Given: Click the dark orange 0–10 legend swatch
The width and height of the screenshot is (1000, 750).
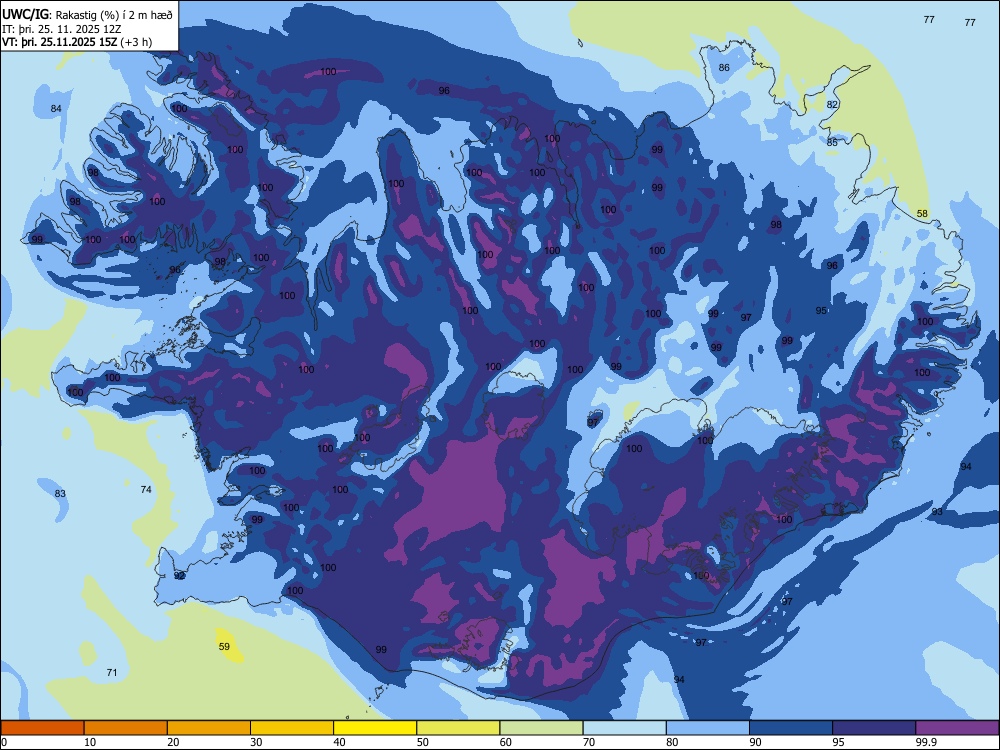Looking at the screenshot, I should (42, 728).
